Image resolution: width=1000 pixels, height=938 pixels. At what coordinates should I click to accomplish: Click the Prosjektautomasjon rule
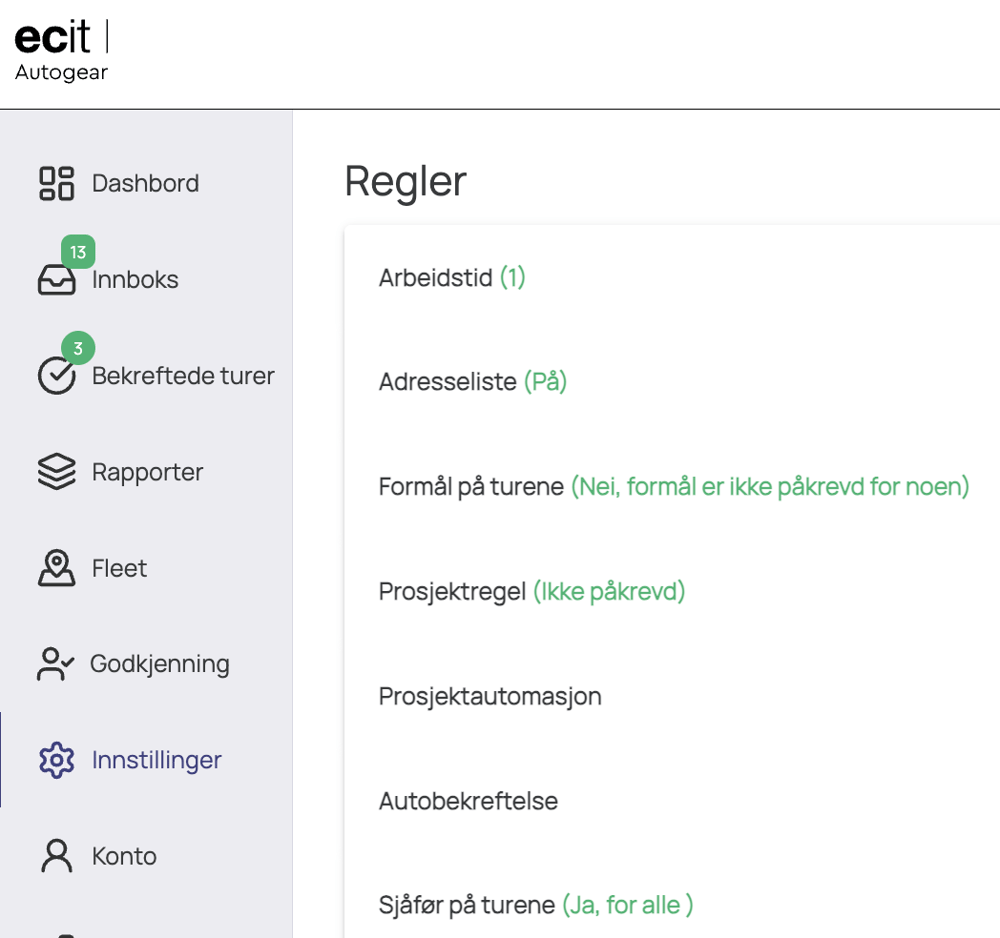click(x=490, y=696)
